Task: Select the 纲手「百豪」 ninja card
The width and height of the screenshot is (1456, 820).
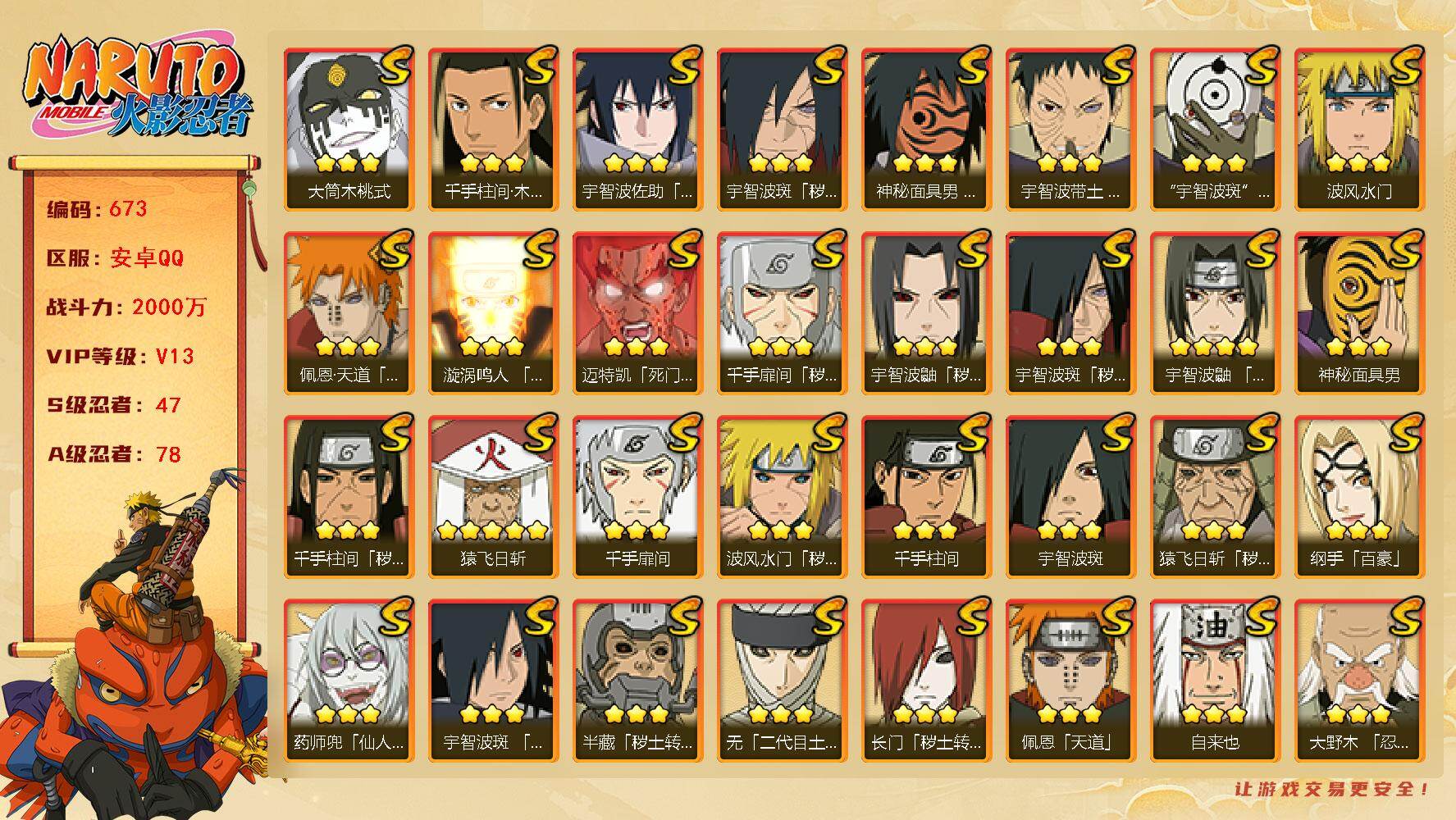Action: pyautogui.click(x=1359, y=497)
